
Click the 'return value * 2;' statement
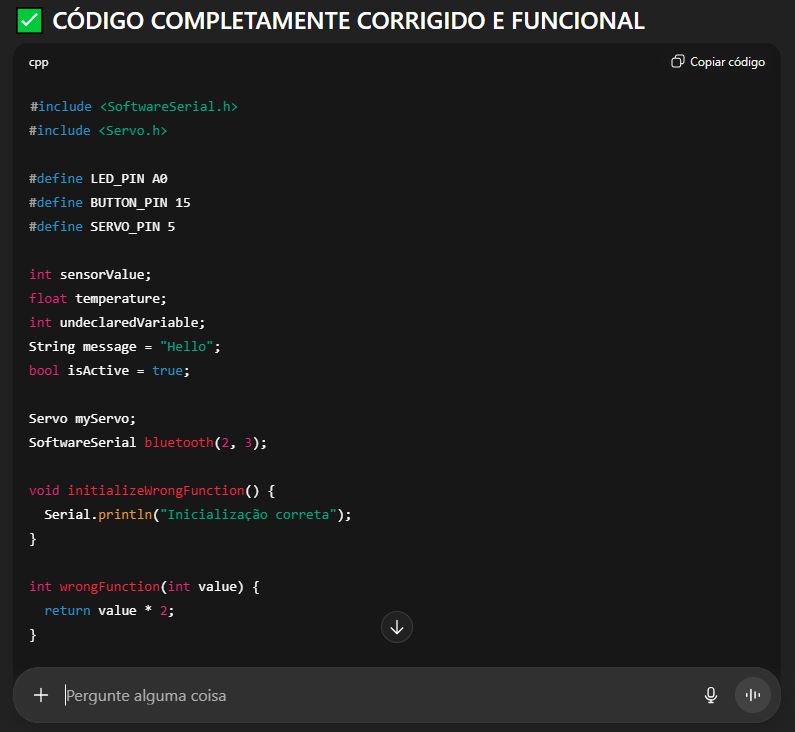[109, 610]
